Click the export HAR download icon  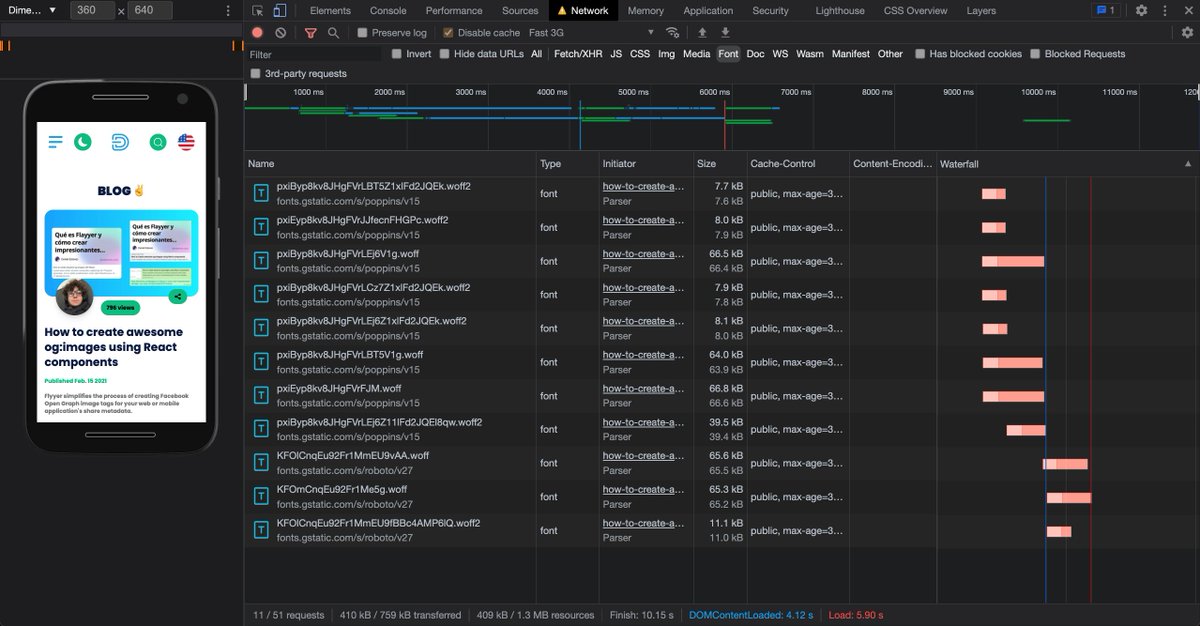(725, 32)
